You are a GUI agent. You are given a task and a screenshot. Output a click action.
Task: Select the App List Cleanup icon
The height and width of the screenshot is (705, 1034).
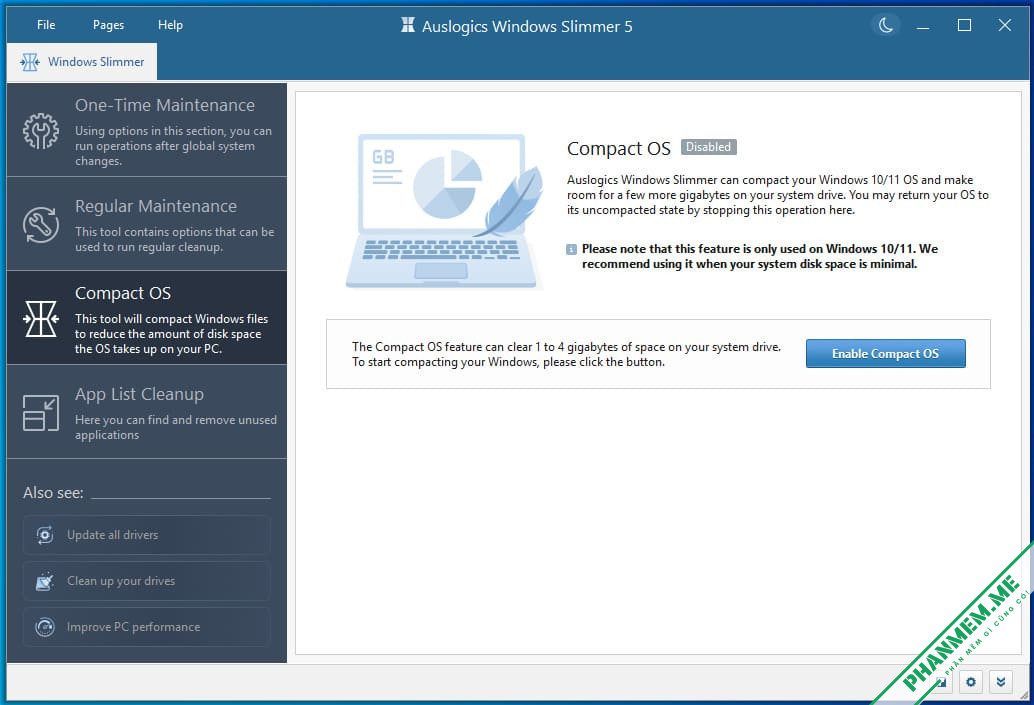pyautogui.click(x=41, y=413)
